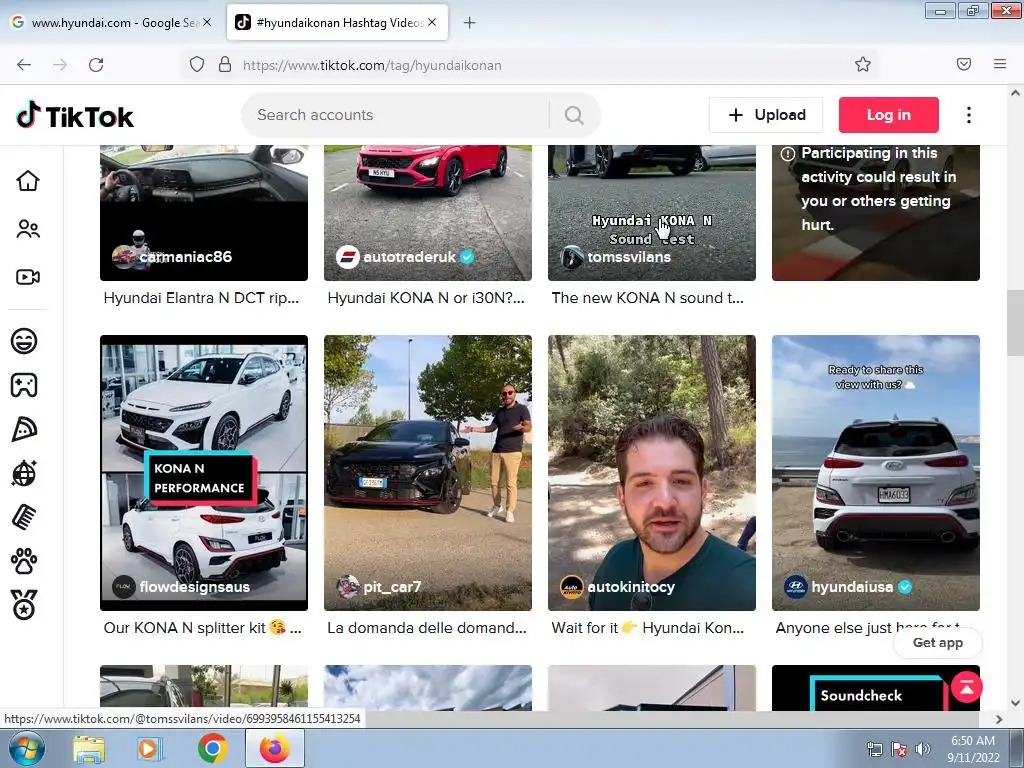Open the Windows Start button

(x=27, y=749)
